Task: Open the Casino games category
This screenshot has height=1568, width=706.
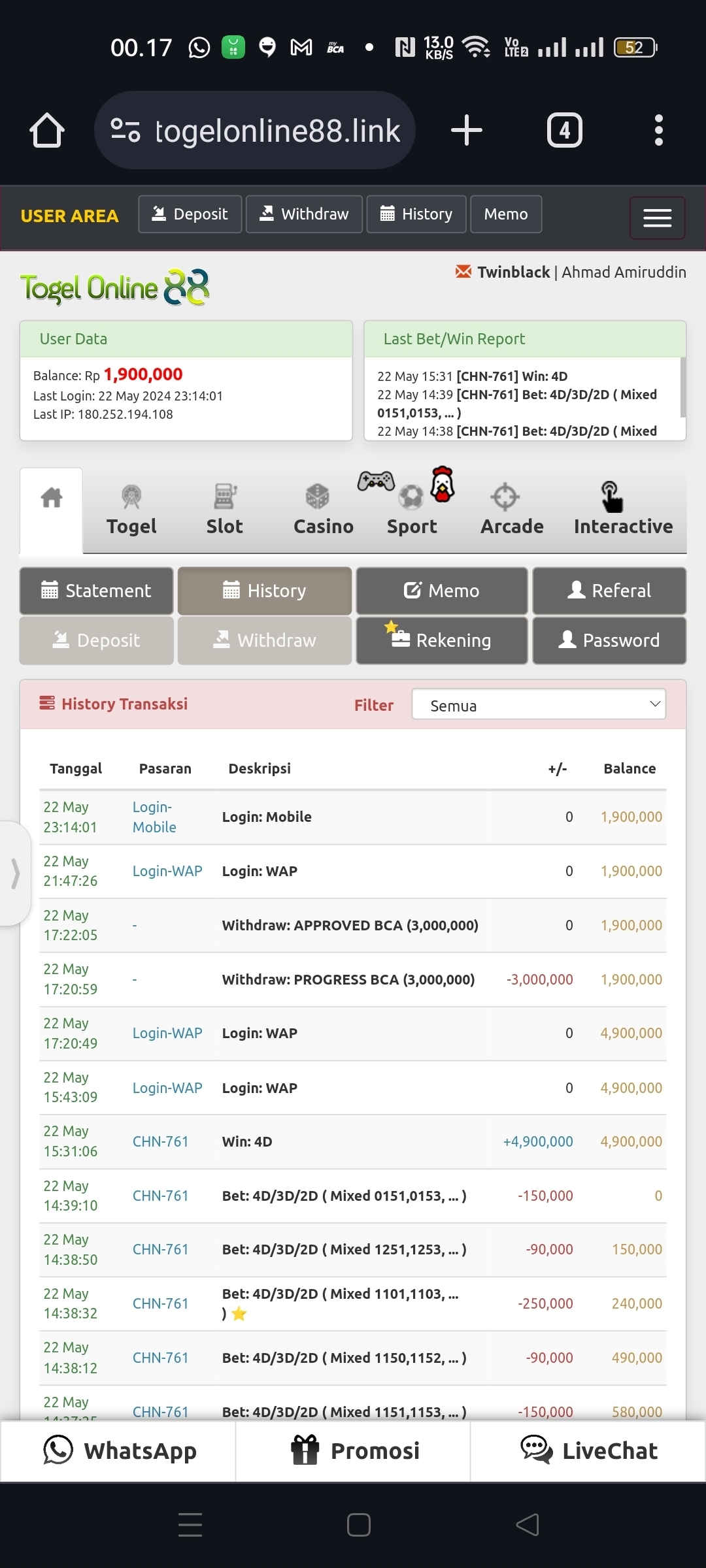Action: (323, 510)
